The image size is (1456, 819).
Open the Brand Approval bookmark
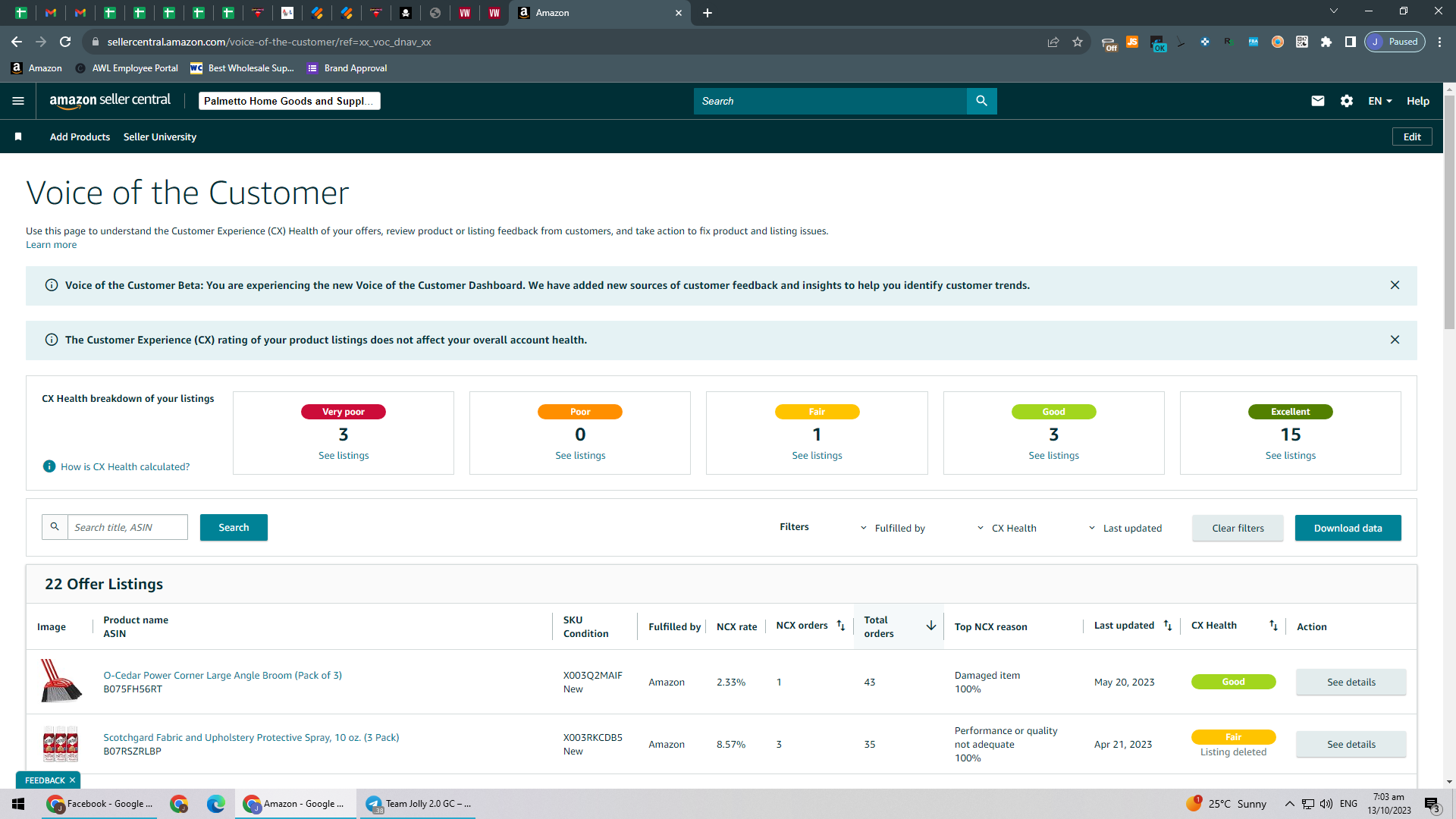(347, 68)
